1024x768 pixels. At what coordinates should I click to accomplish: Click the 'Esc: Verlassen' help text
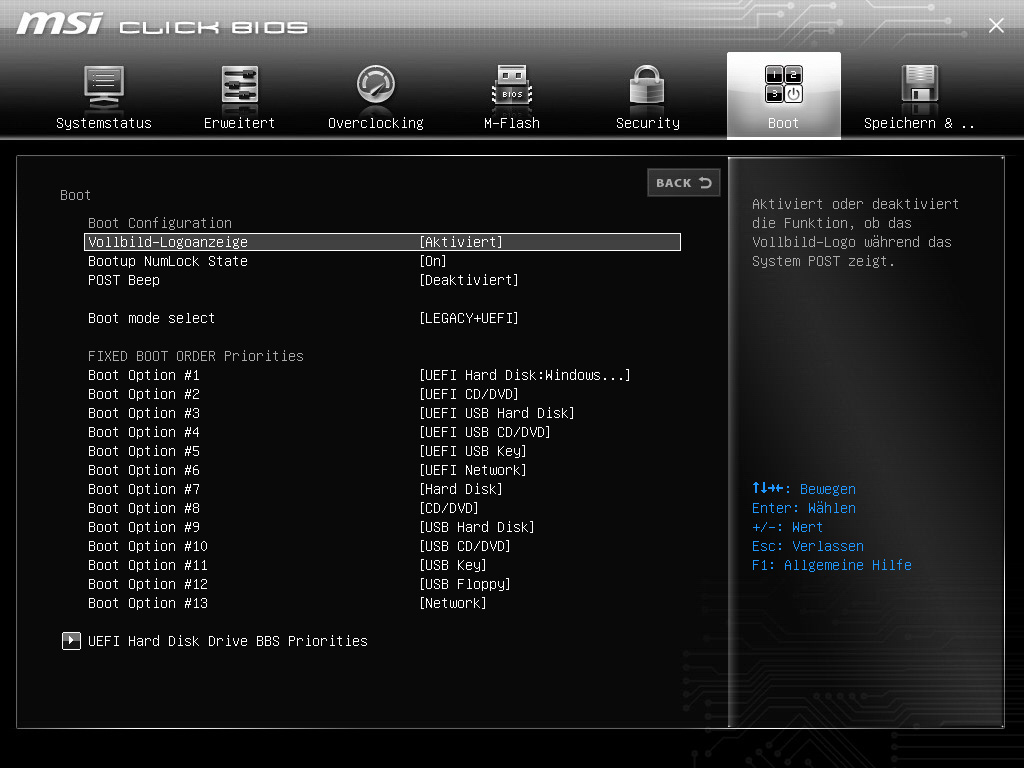pos(808,546)
